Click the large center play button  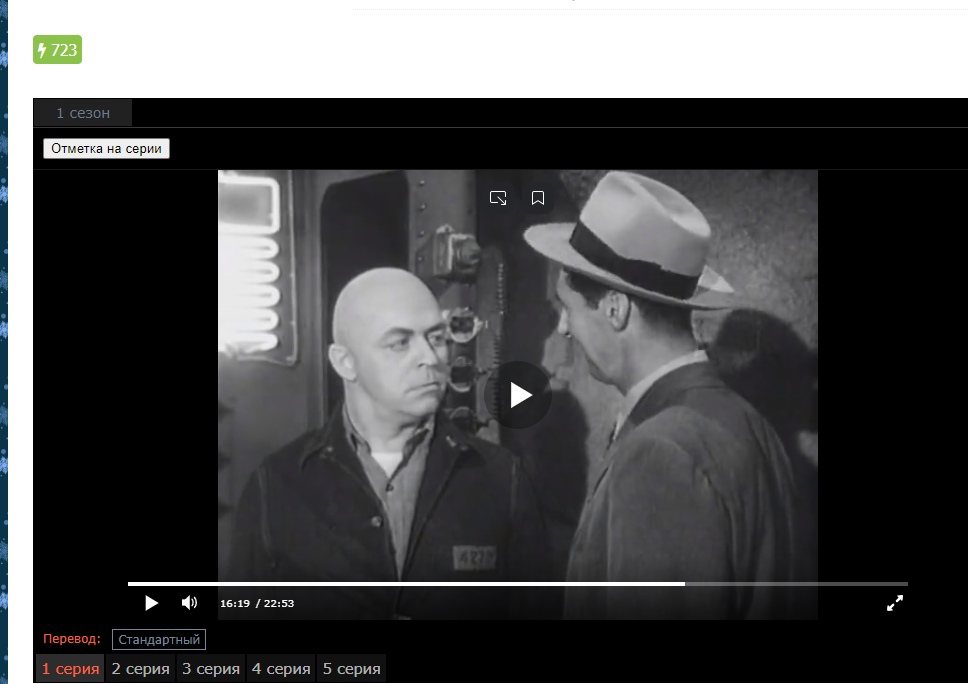point(518,395)
